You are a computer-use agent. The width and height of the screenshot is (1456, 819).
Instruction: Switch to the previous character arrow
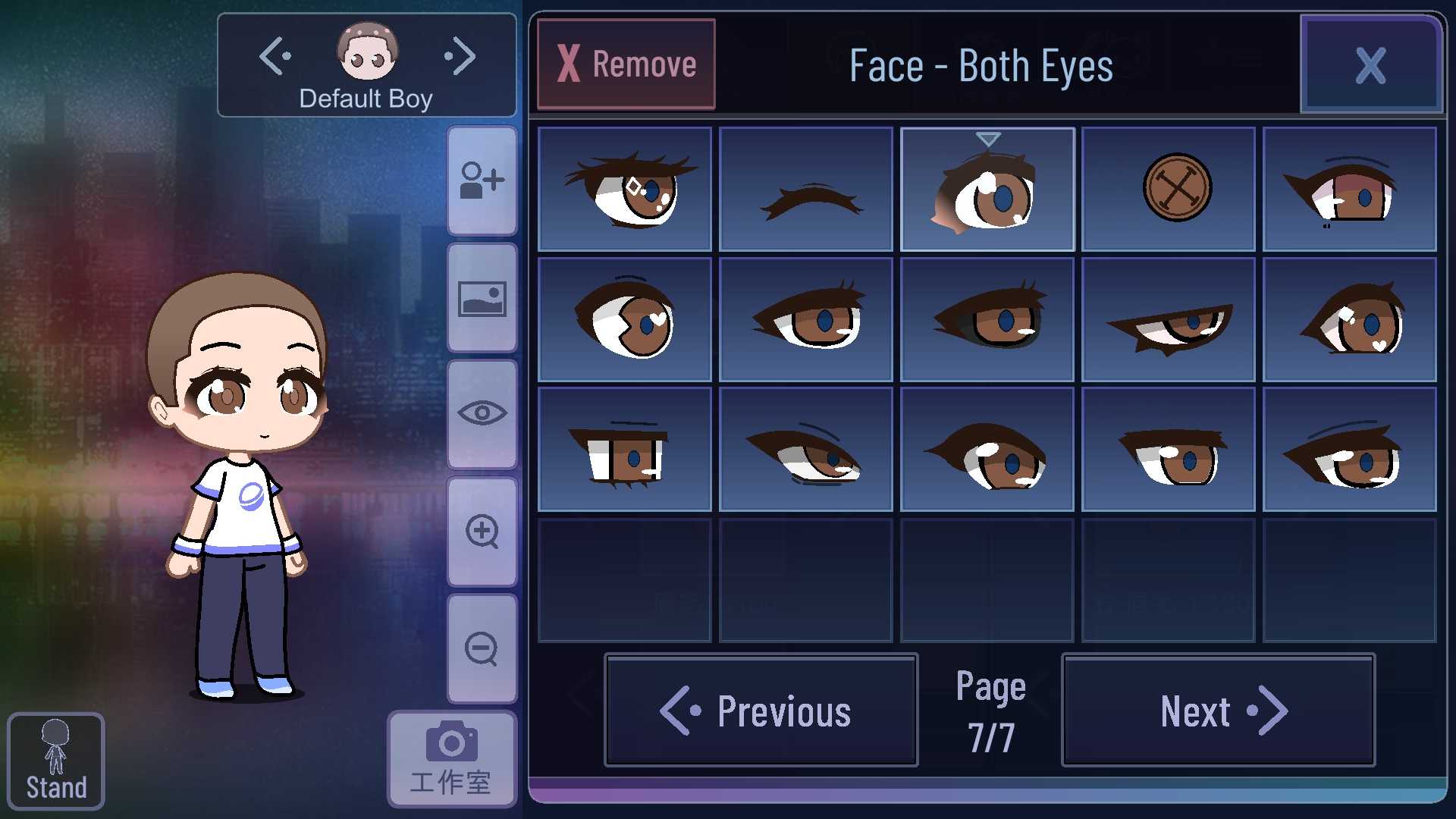click(275, 56)
